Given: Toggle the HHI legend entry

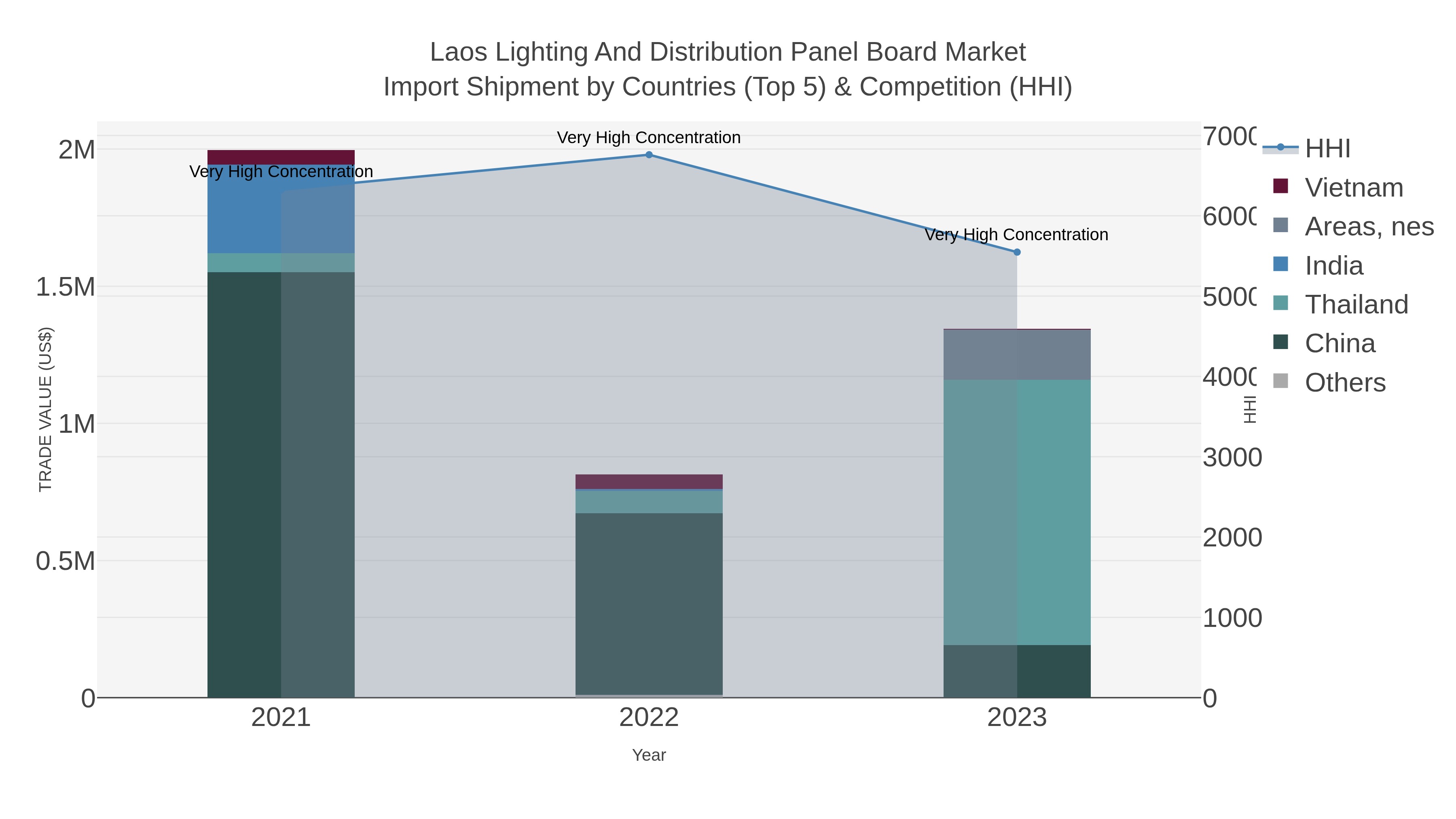Looking at the screenshot, I should coord(1307,148).
